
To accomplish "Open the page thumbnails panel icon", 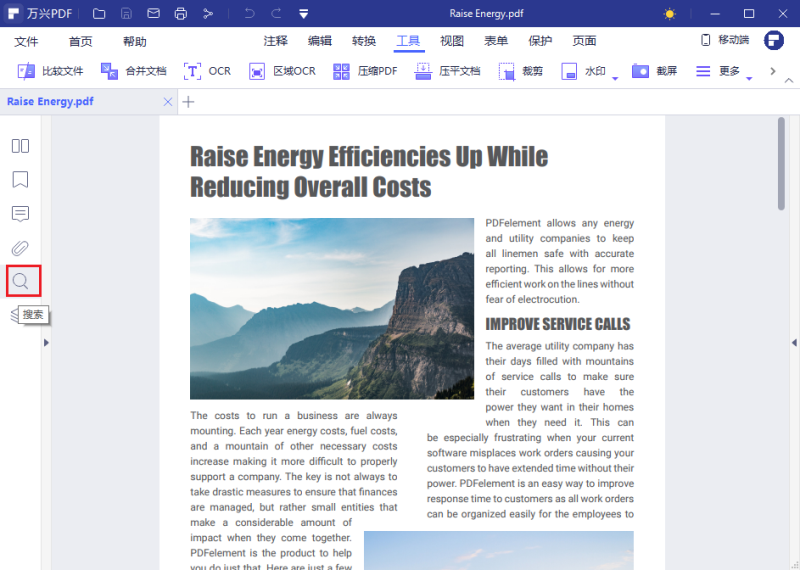I will [20, 146].
